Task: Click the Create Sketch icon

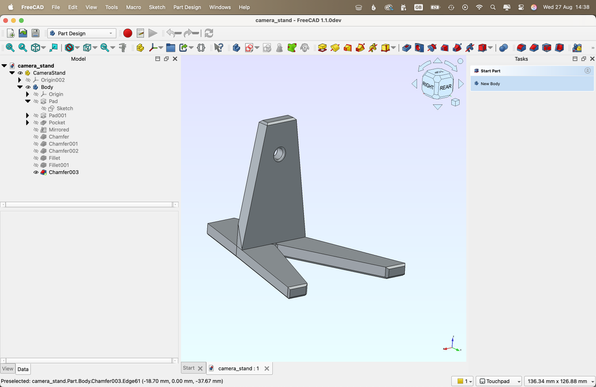Action: click(x=249, y=48)
